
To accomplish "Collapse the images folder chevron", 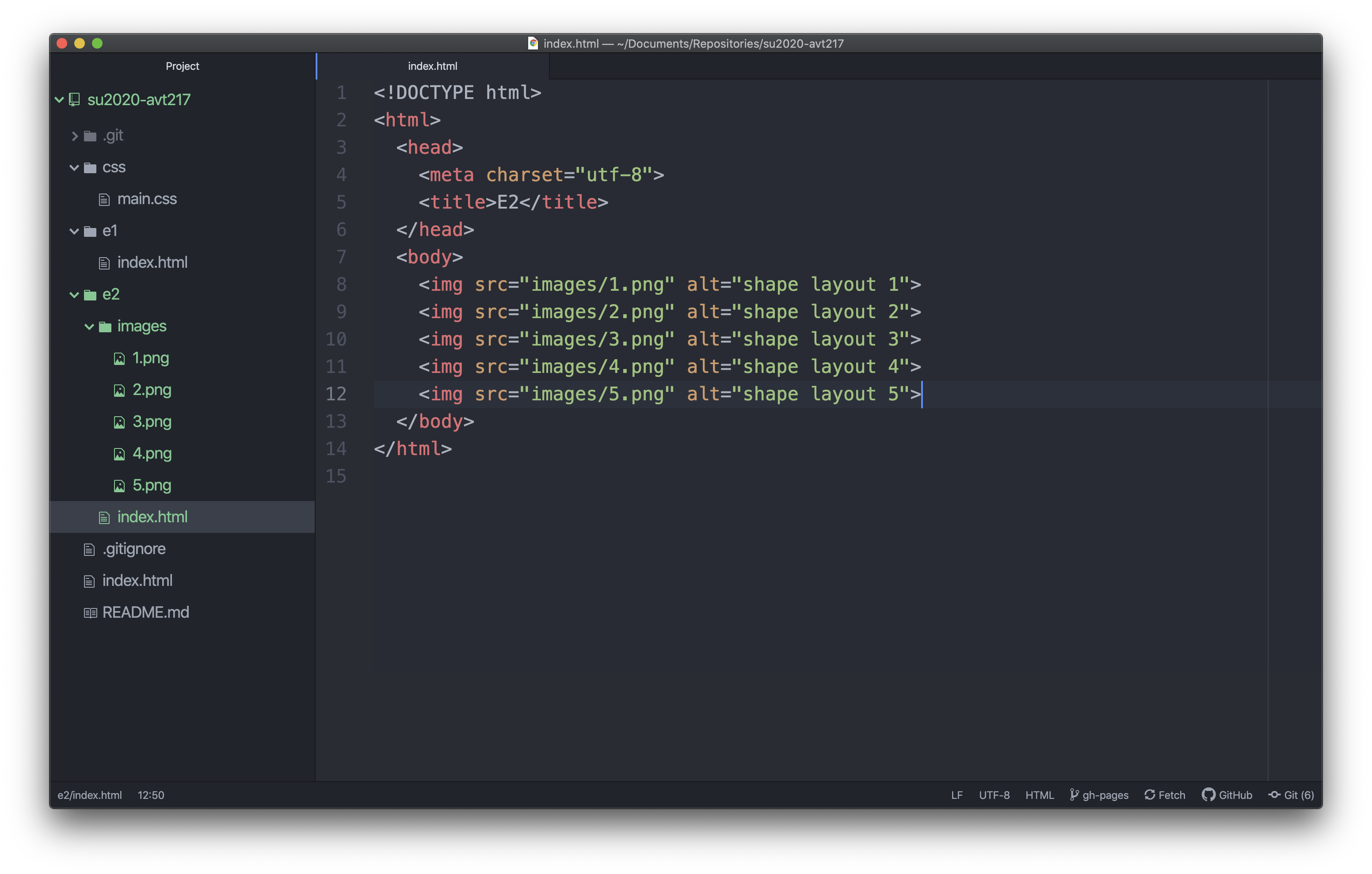I will click(x=89, y=327).
